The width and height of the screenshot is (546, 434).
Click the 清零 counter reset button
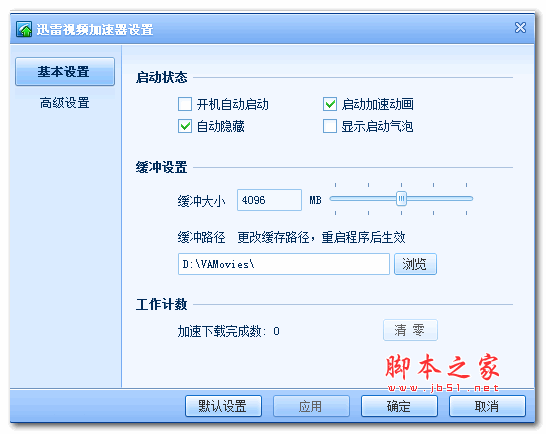click(410, 330)
